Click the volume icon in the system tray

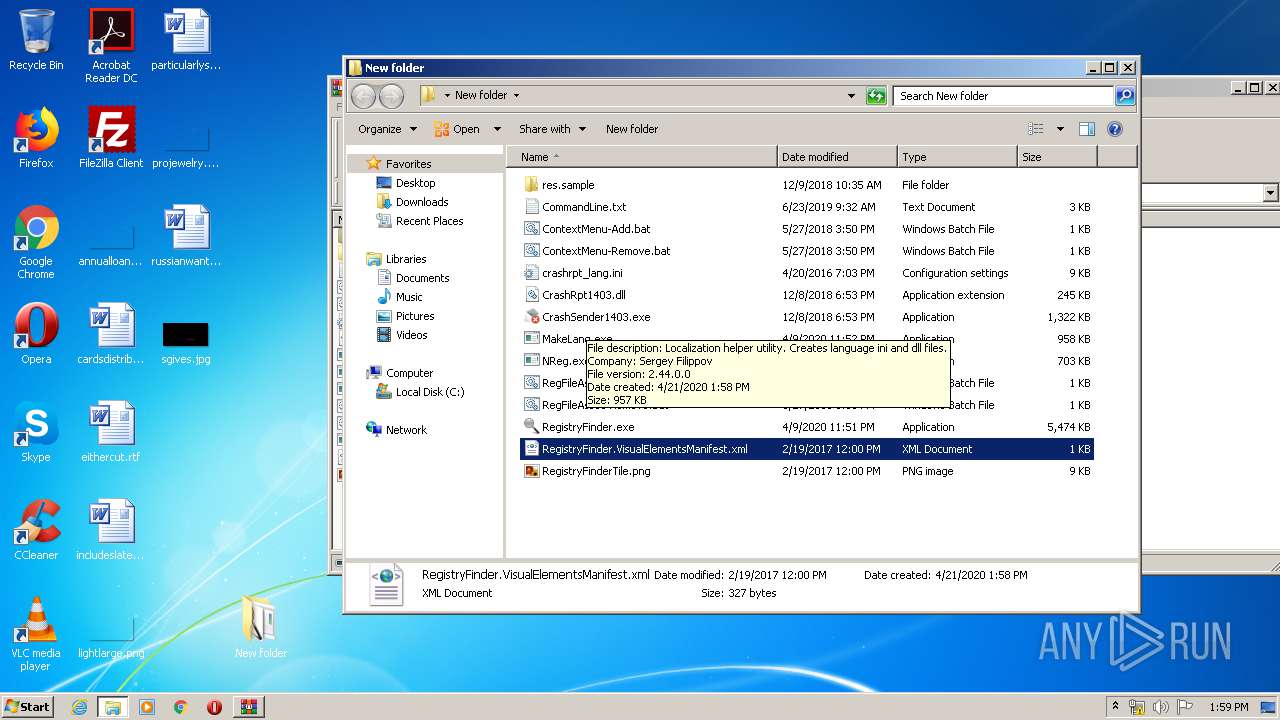[x=1161, y=707]
